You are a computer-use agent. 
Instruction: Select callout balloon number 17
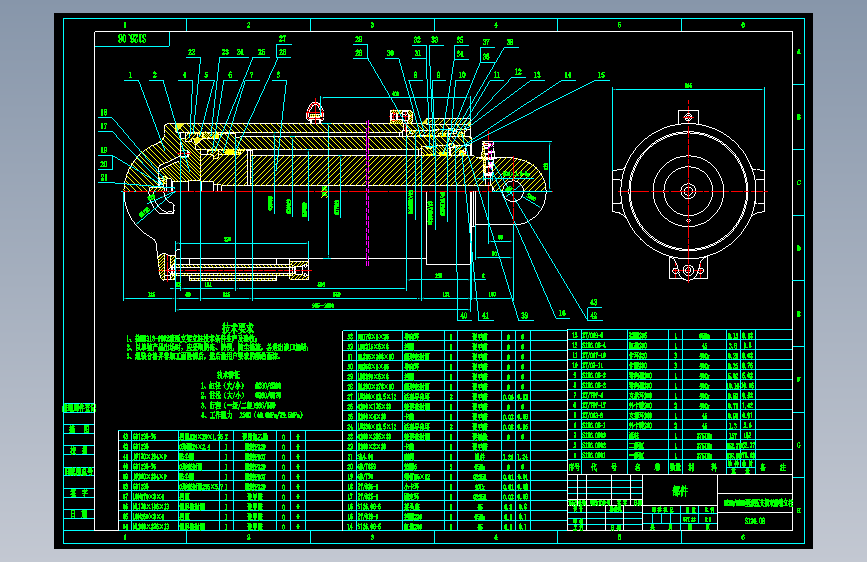coord(104,127)
